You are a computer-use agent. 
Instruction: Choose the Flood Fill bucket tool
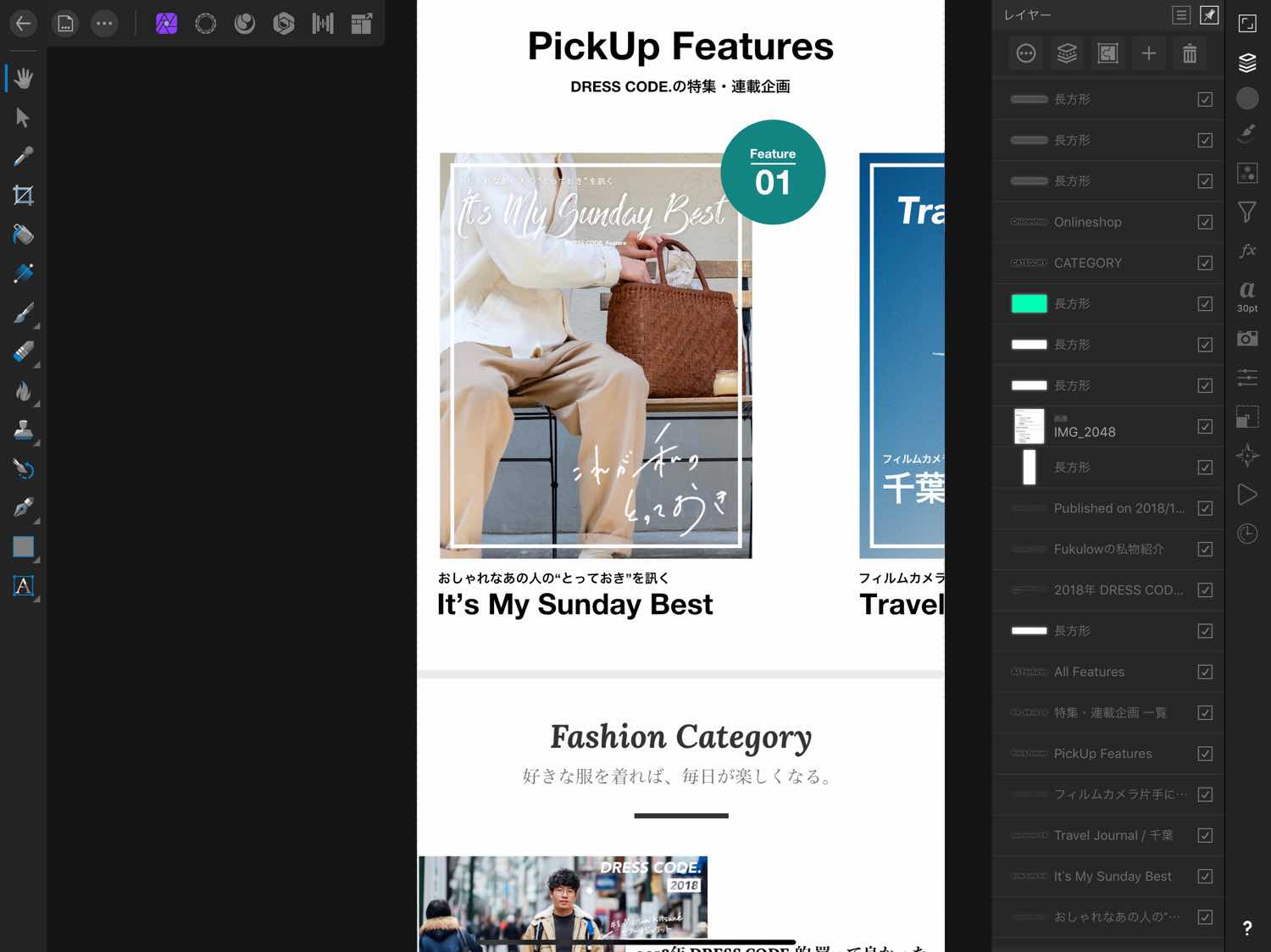23,235
